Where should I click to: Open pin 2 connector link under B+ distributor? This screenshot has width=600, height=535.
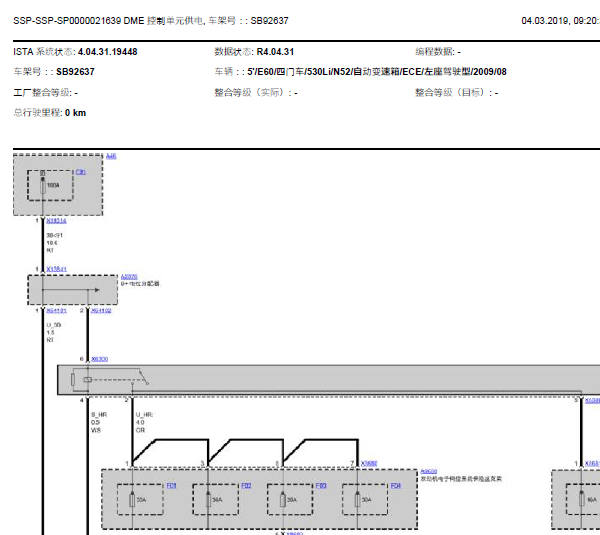coord(101,311)
